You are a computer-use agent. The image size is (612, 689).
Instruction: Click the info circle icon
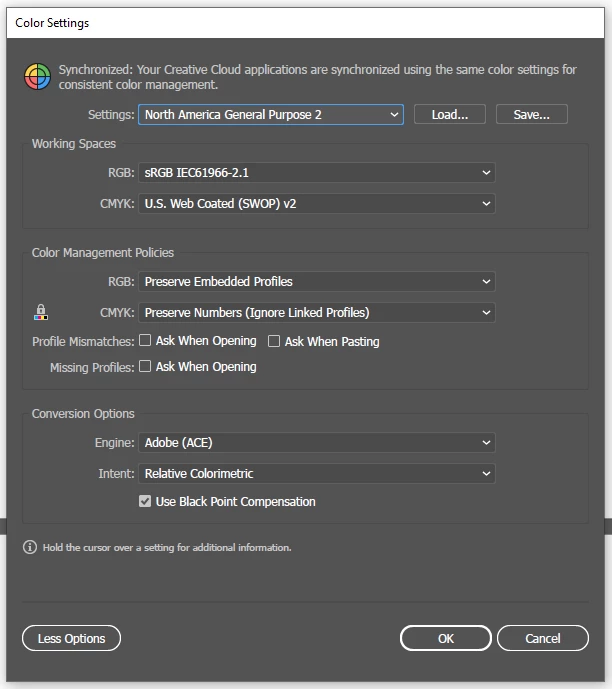click(30, 547)
